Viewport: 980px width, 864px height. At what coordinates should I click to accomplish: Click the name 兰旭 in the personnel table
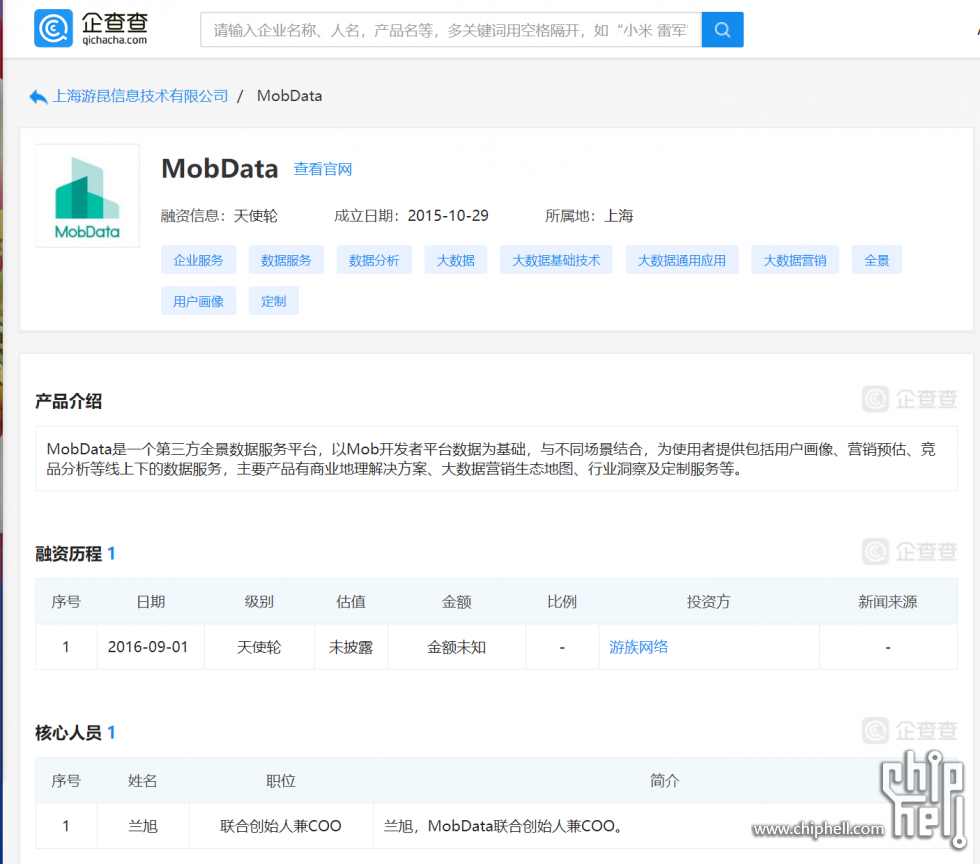click(x=143, y=826)
